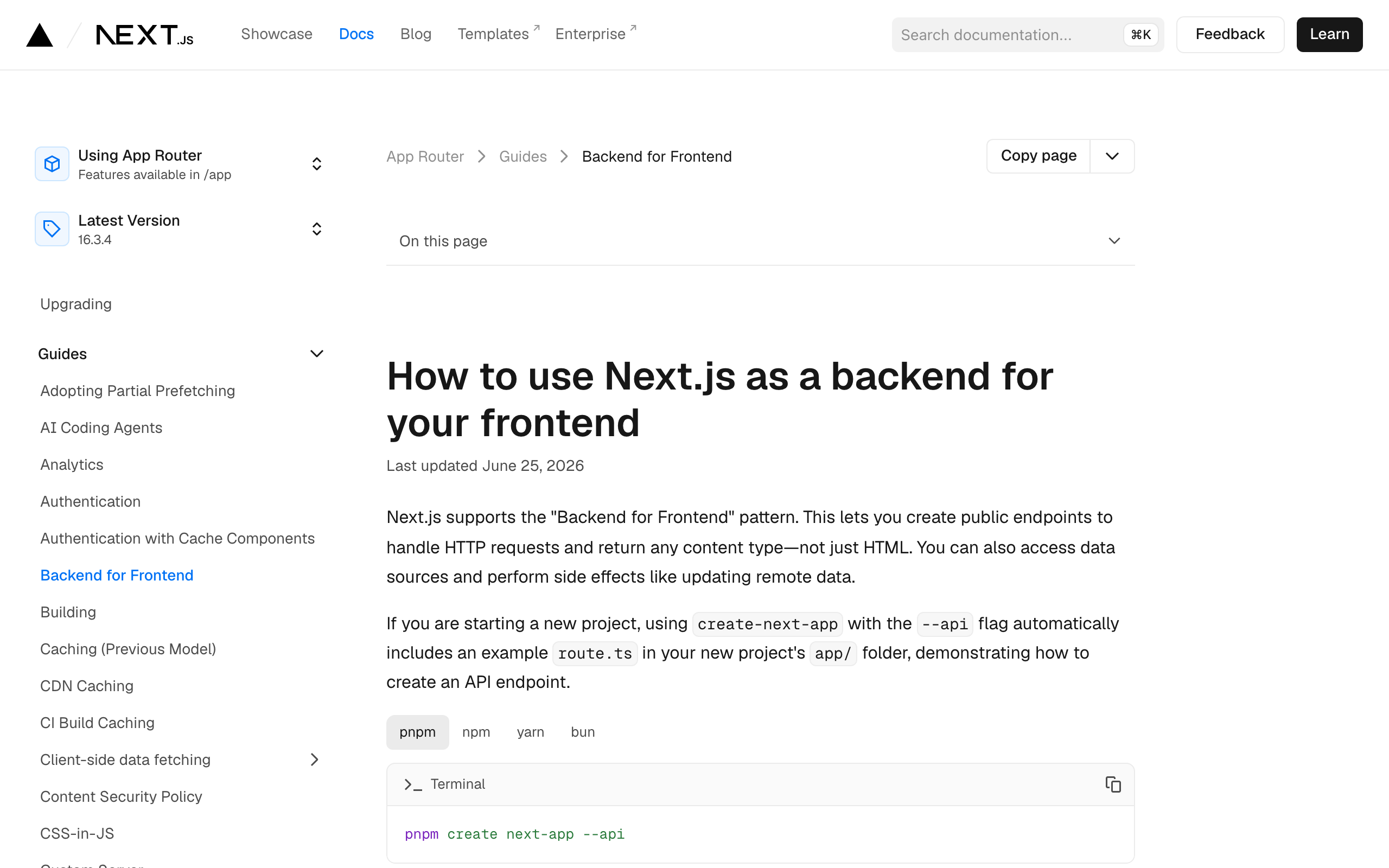Viewport: 1389px width, 868px height.
Task: Click the Feedback button
Action: coord(1230,34)
